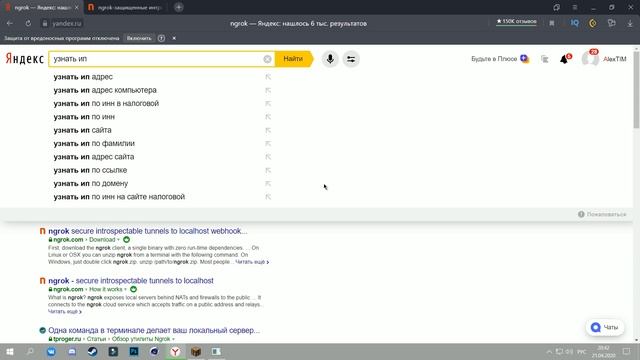Viewport: 640px width, 360px height.
Task: Choose suggestion 'узнать ип по фамилии'
Action: (94, 144)
